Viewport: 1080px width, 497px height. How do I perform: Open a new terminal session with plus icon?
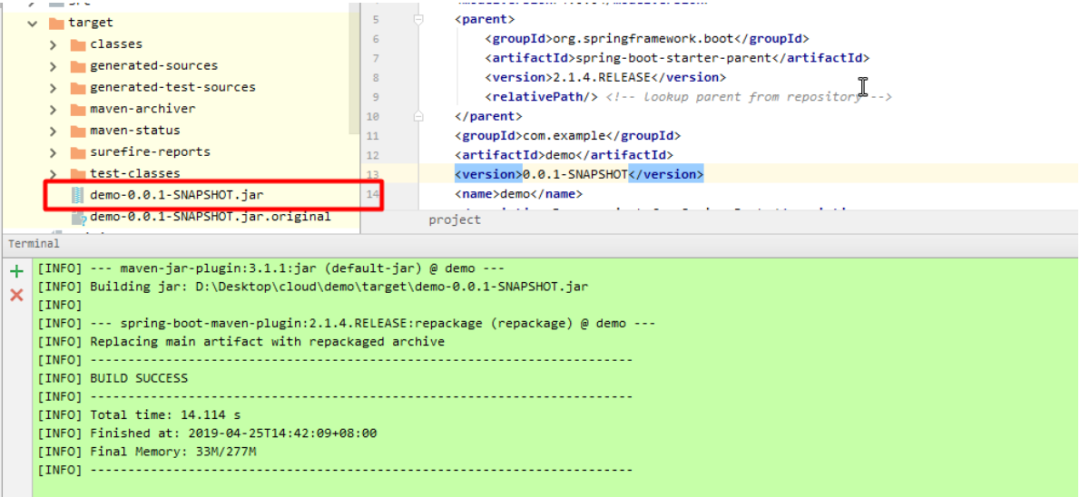point(17,272)
